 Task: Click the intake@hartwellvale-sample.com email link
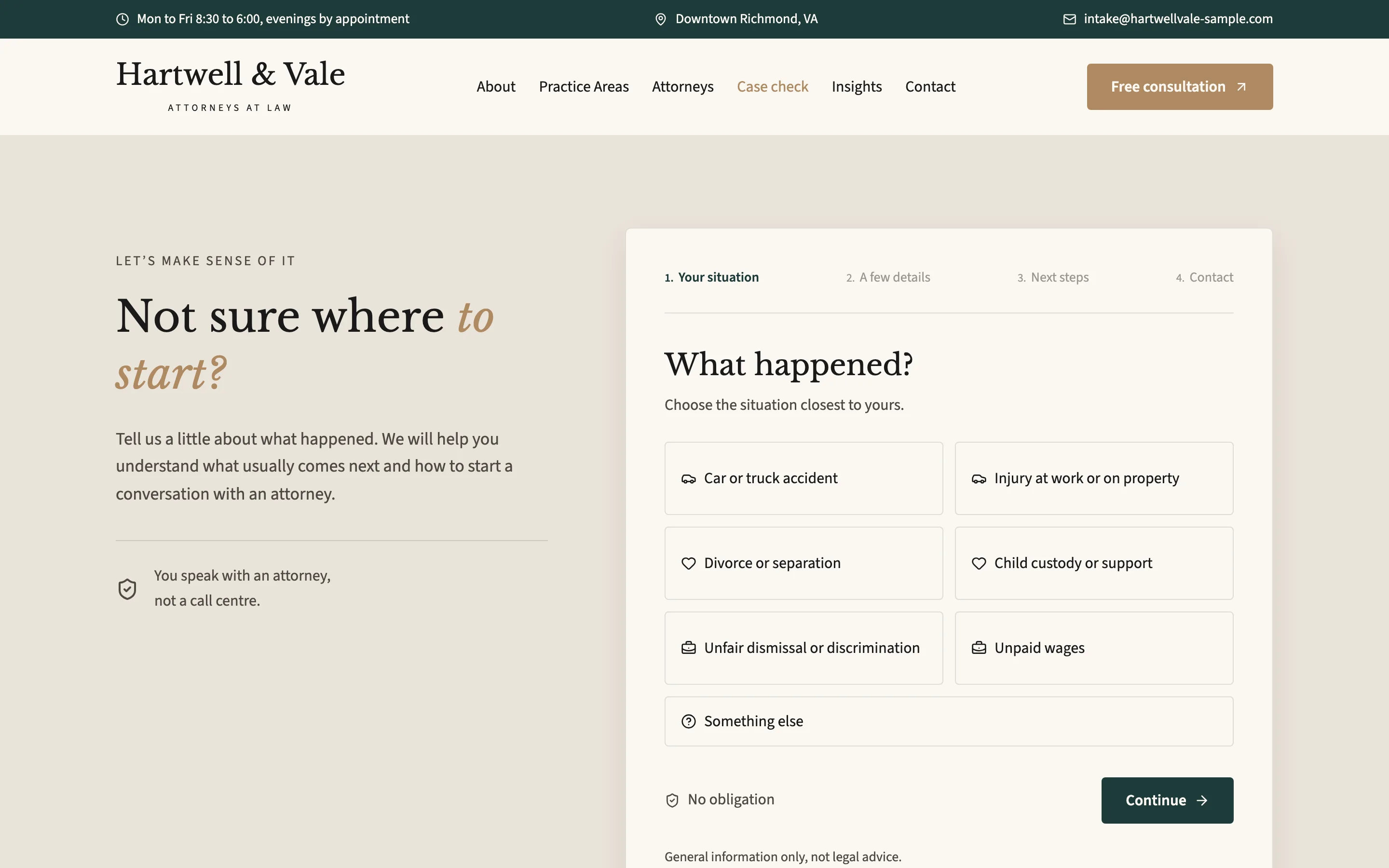pyautogui.click(x=1178, y=19)
